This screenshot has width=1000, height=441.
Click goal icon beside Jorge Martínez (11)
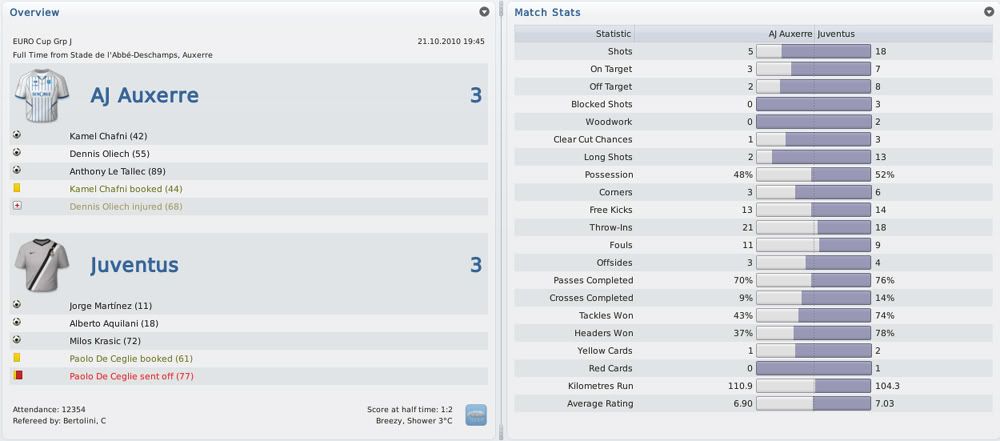coord(17,305)
